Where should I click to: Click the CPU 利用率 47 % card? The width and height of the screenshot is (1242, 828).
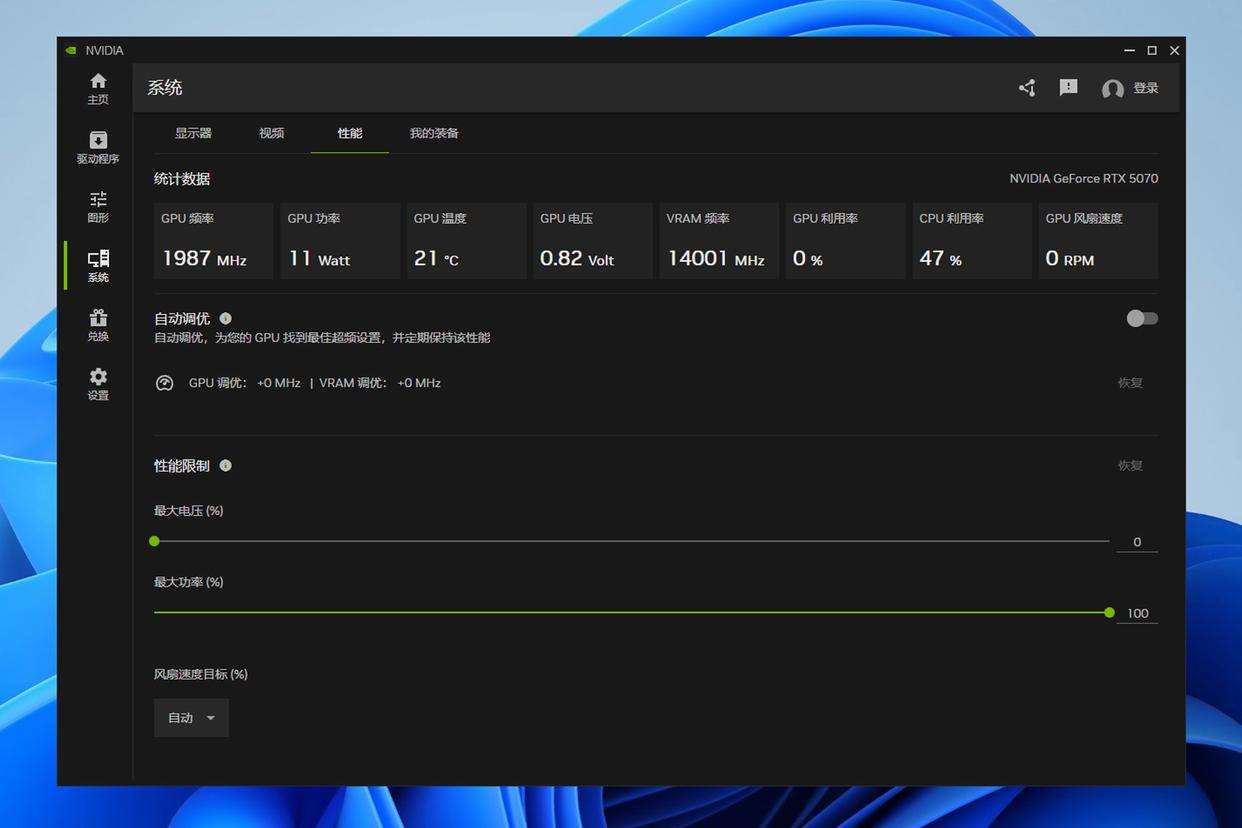coord(972,241)
